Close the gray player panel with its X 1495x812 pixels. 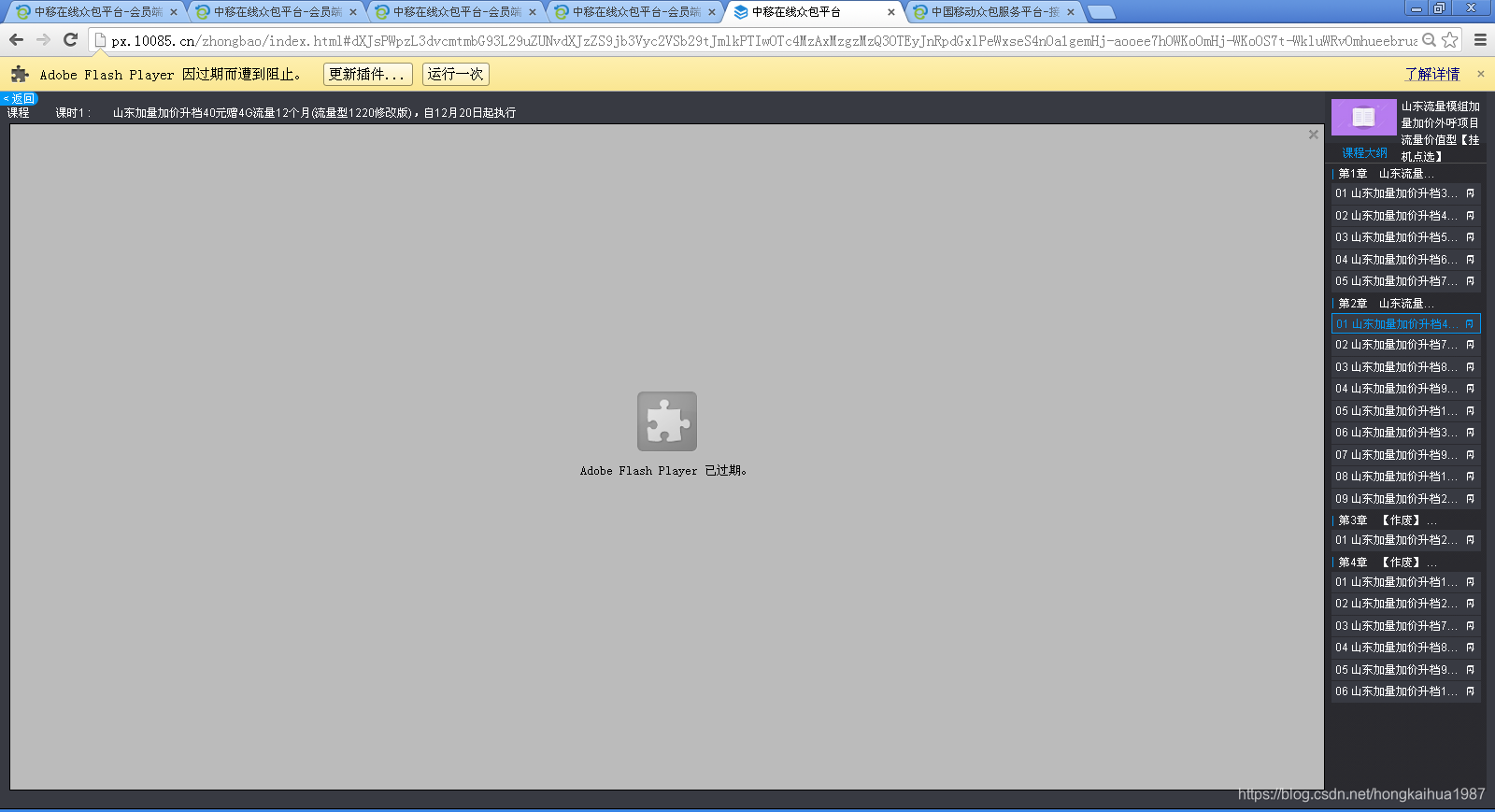point(1313,135)
